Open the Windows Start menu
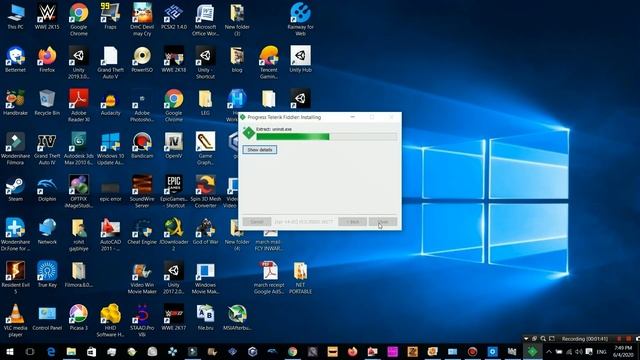This screenshot has height=360, width=640. pyautogui.click(x=10, y=351)
